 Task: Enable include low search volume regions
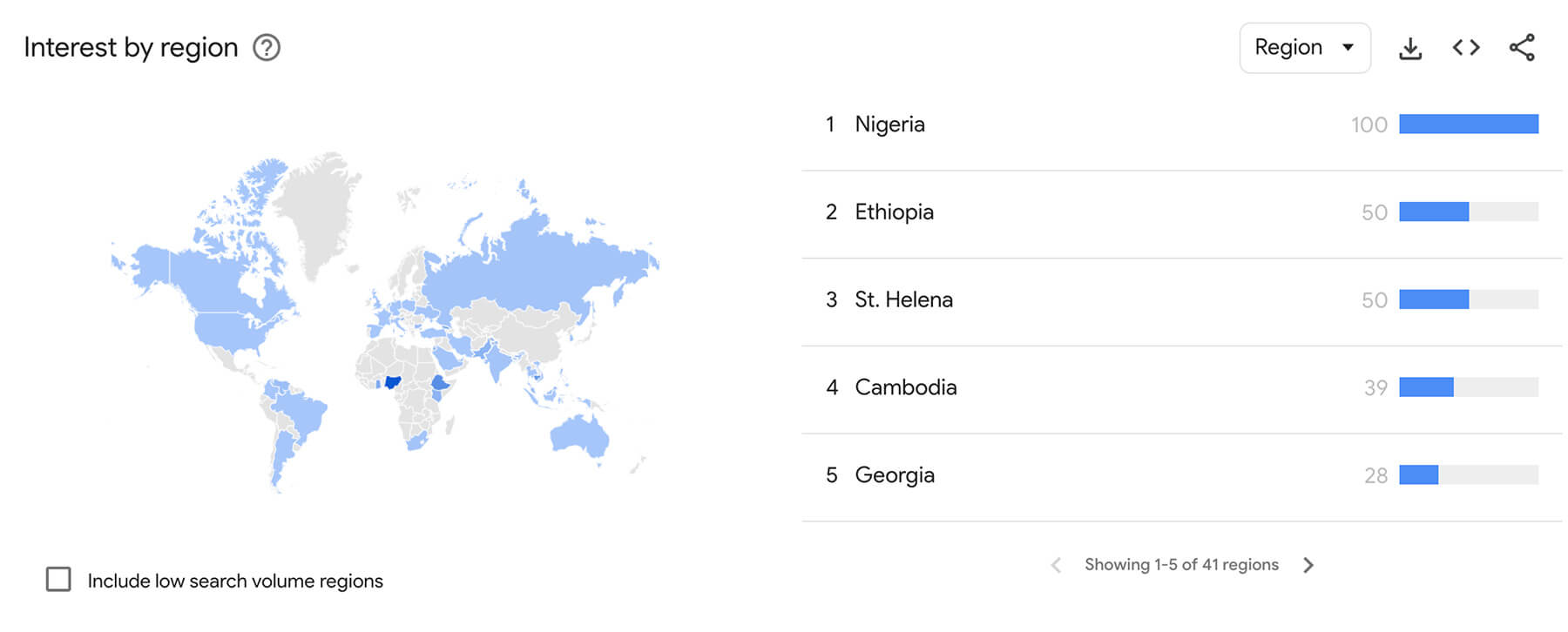[58, 580]
